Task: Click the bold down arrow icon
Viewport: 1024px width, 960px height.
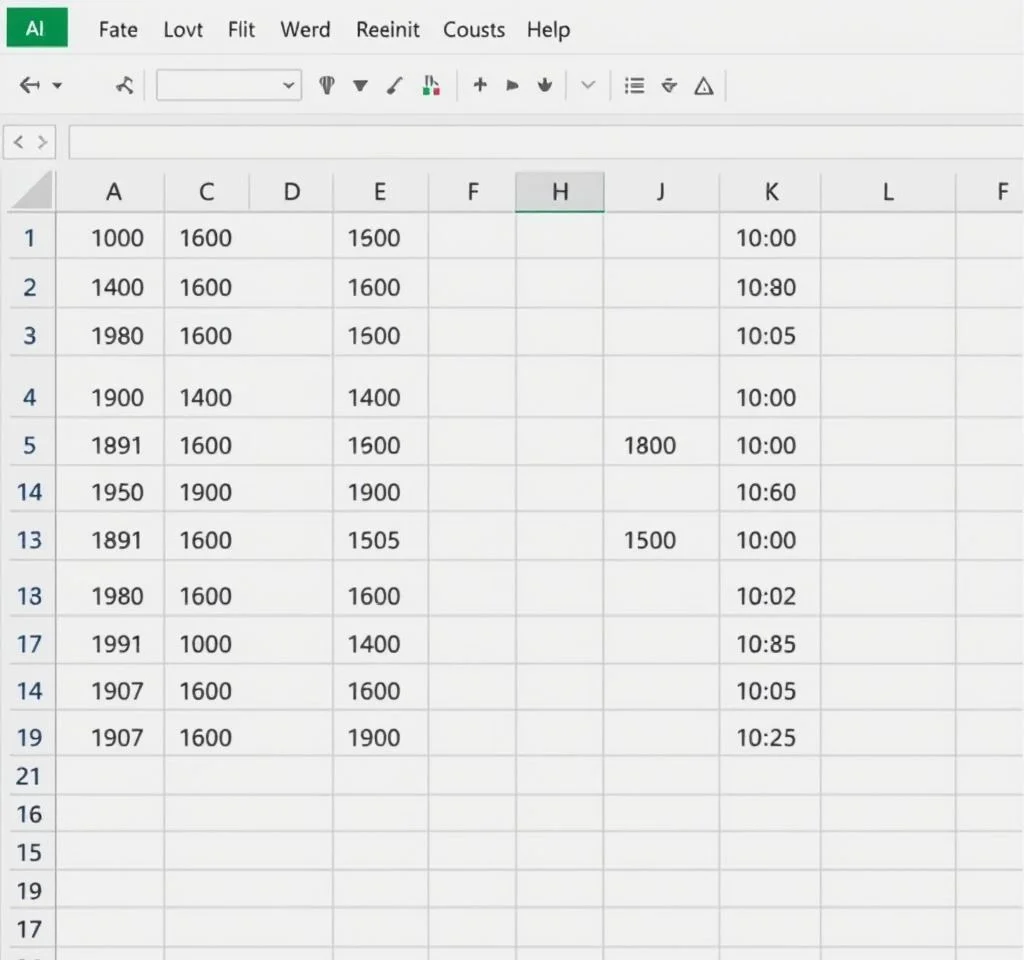Action: point(544,86)
